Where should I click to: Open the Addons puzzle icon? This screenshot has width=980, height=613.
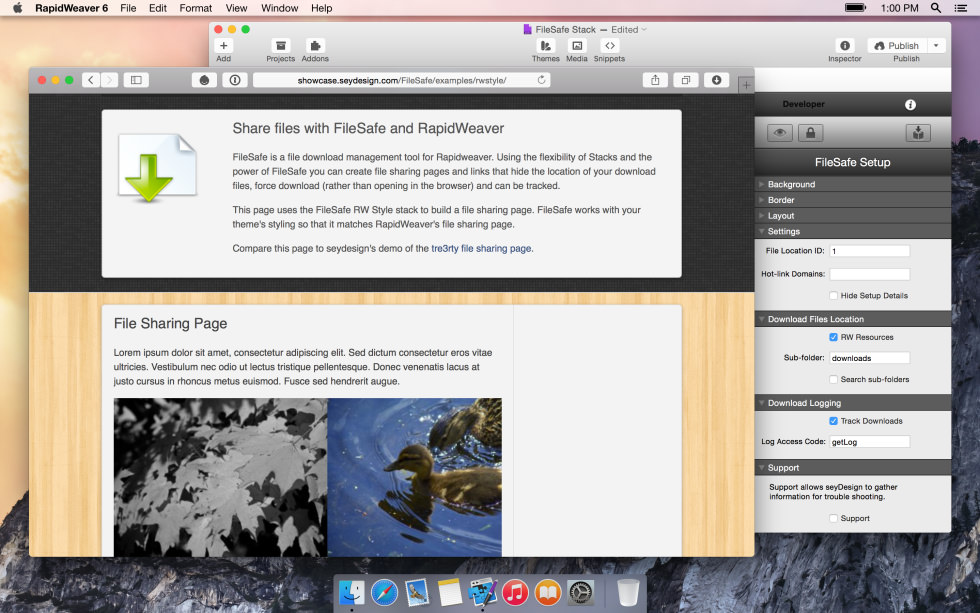point(315,46)
